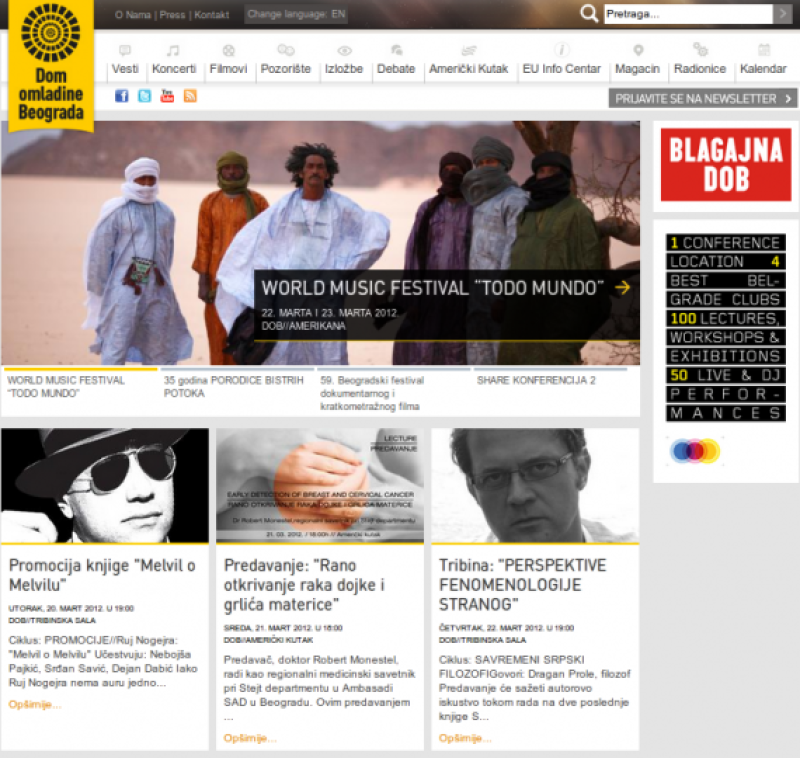Open the Facebook page icon
This screenshot has height=758, width=800.
click(122, 96)
